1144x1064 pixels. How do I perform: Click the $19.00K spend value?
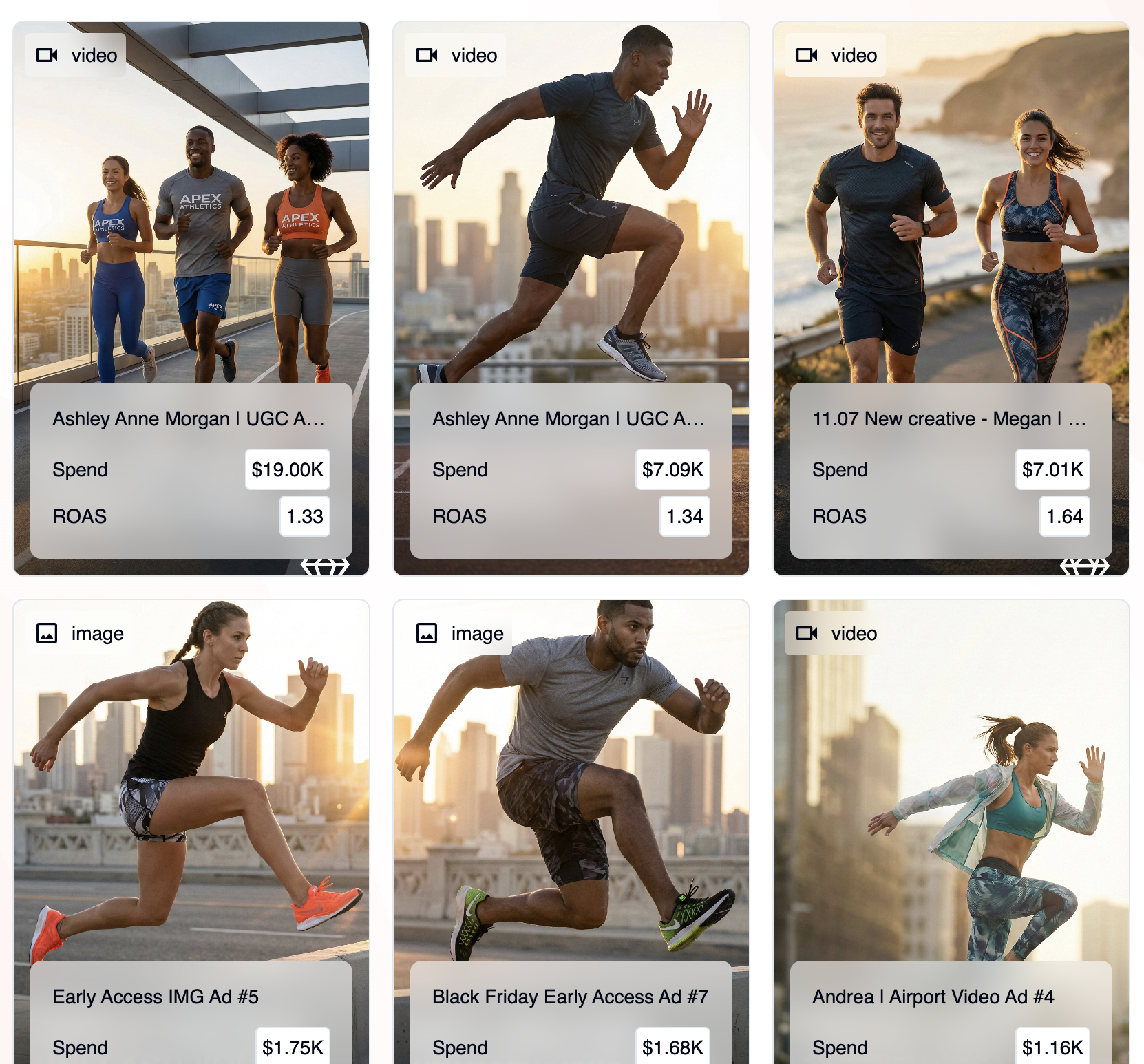click(288, 469)
